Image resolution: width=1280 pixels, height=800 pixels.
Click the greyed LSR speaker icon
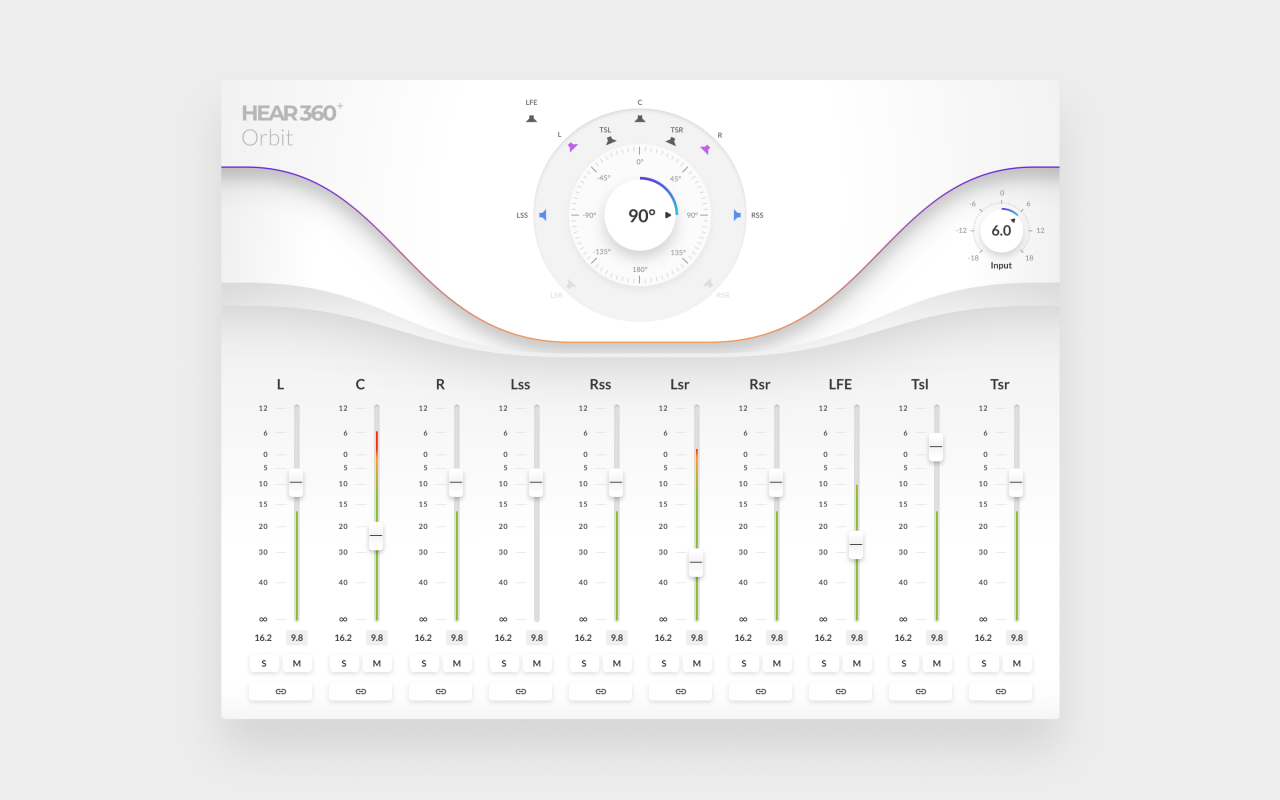tap(570, 284)
